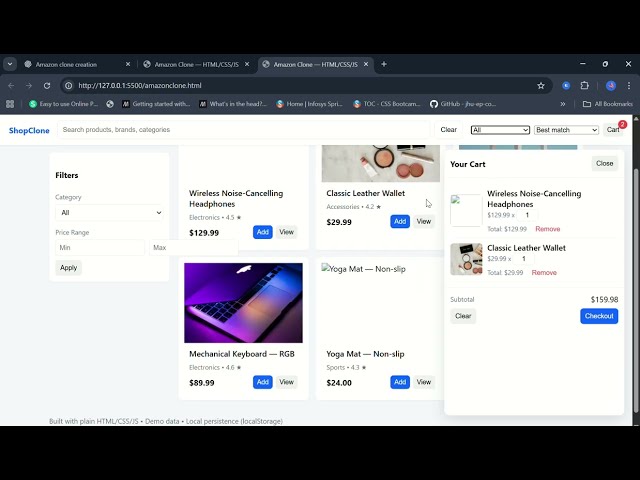This screenshot has width=640, height=480.
Task: Add Classic Leather Wallet to cart
Action: [400, 221]
